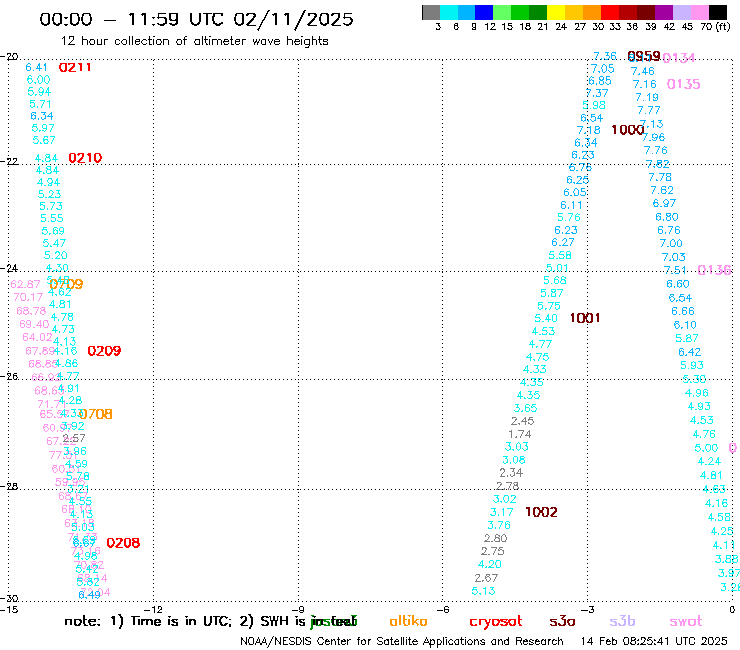Click the pink swot time label '0135'
Image resolution: width=740 pixels, height=650 pixels.
click(x=683, y=84)
